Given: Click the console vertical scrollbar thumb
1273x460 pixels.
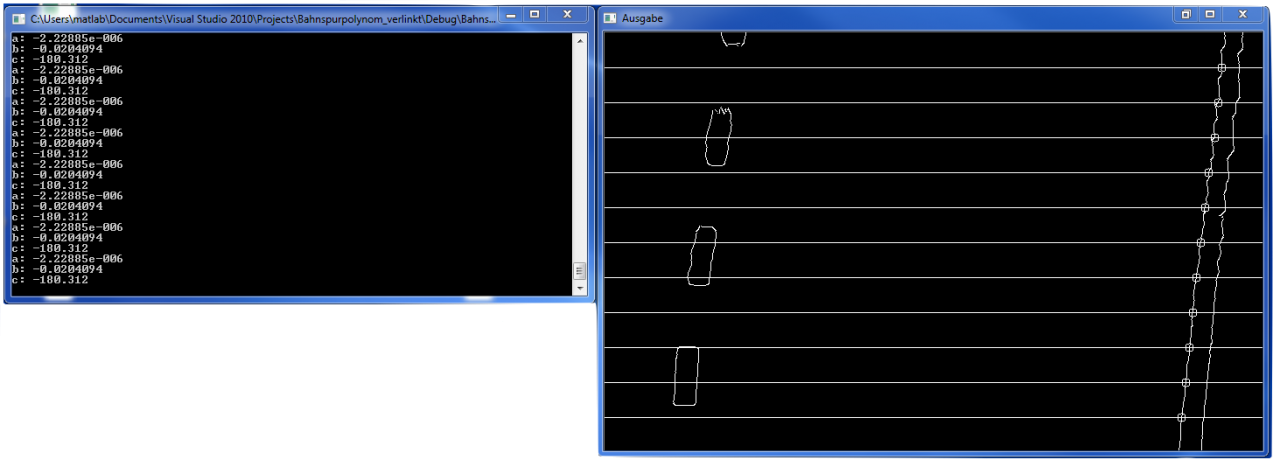Looking at the screenshot, I should [579, 271].
